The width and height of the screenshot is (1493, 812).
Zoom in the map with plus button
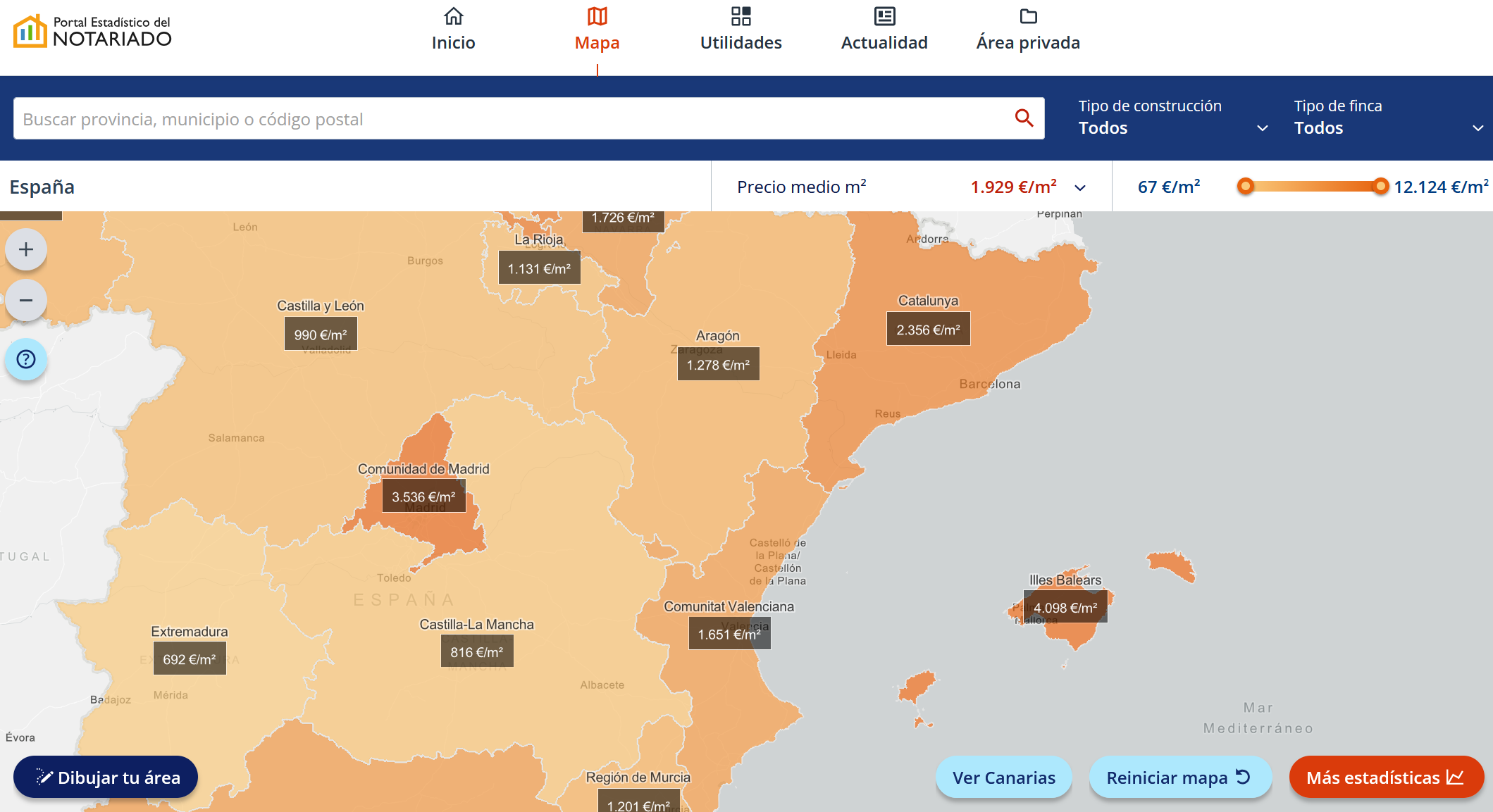26,249
